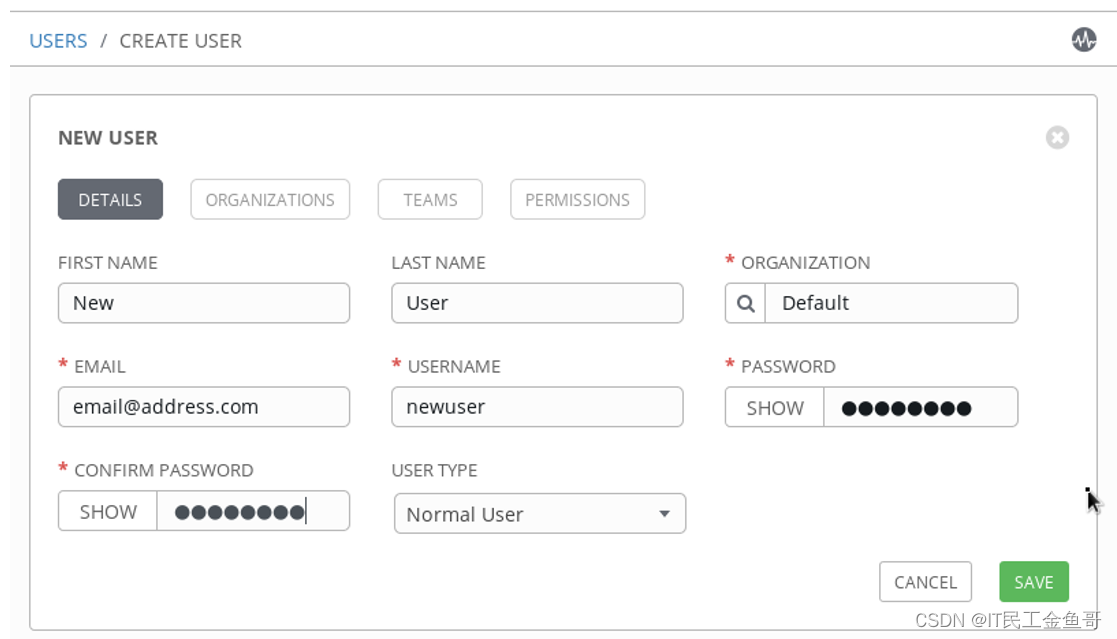Expand the User Type dropdown arrow
The width and height of the screenshot is (1117, 639).
pyautogui.click(x=664, y=514)
